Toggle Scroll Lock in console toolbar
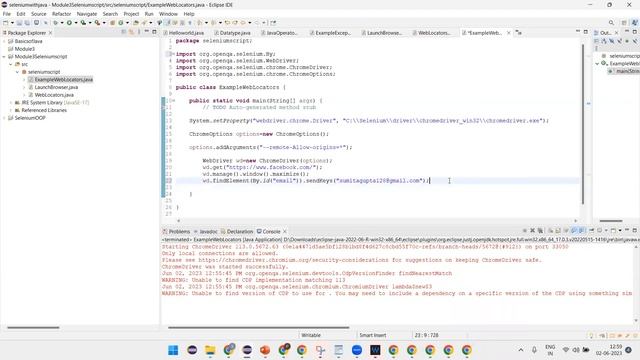Viewport: 640px width, 360px height. [x=558, y=231]
